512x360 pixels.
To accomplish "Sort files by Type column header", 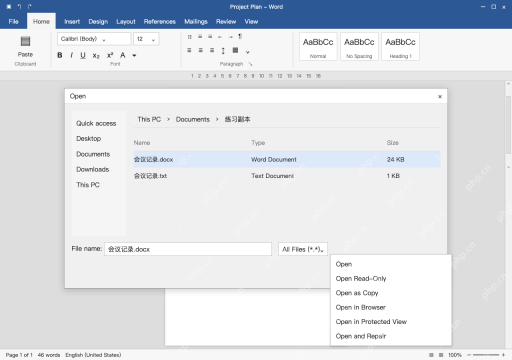I will pos(258,143).
